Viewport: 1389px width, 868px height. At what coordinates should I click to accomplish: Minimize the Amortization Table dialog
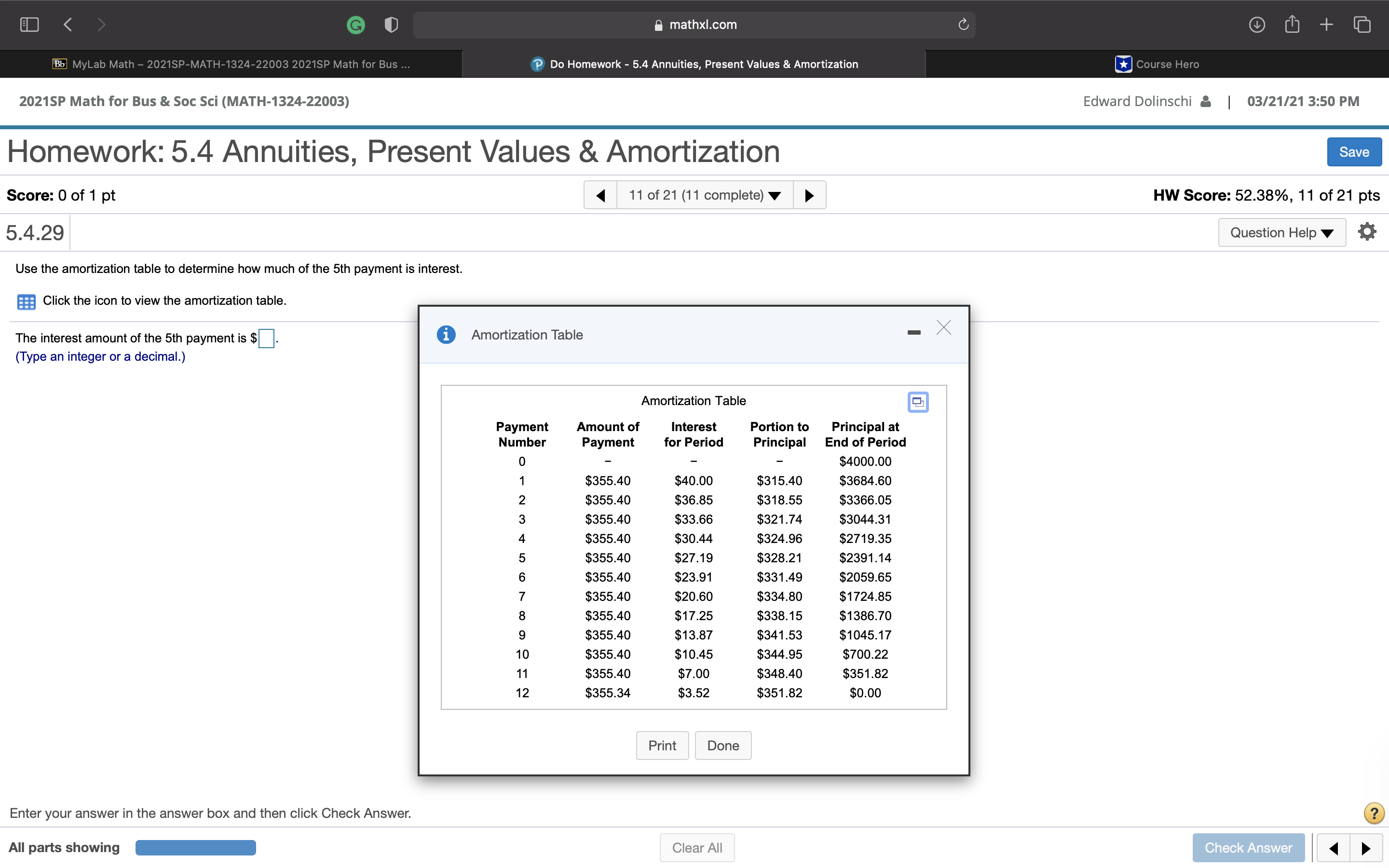pos(914,332)
